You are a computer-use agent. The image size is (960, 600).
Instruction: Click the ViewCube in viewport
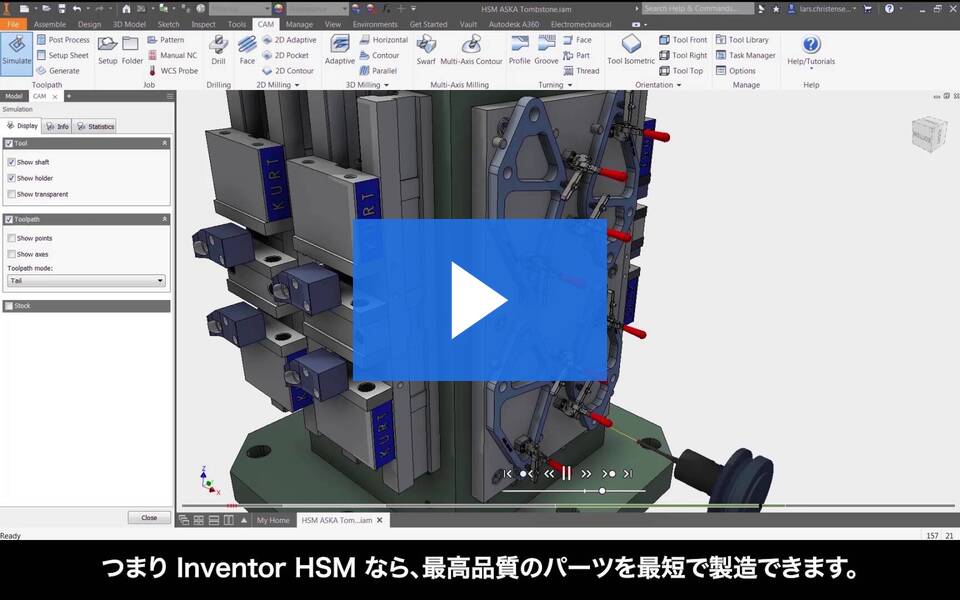pos(929,135)
